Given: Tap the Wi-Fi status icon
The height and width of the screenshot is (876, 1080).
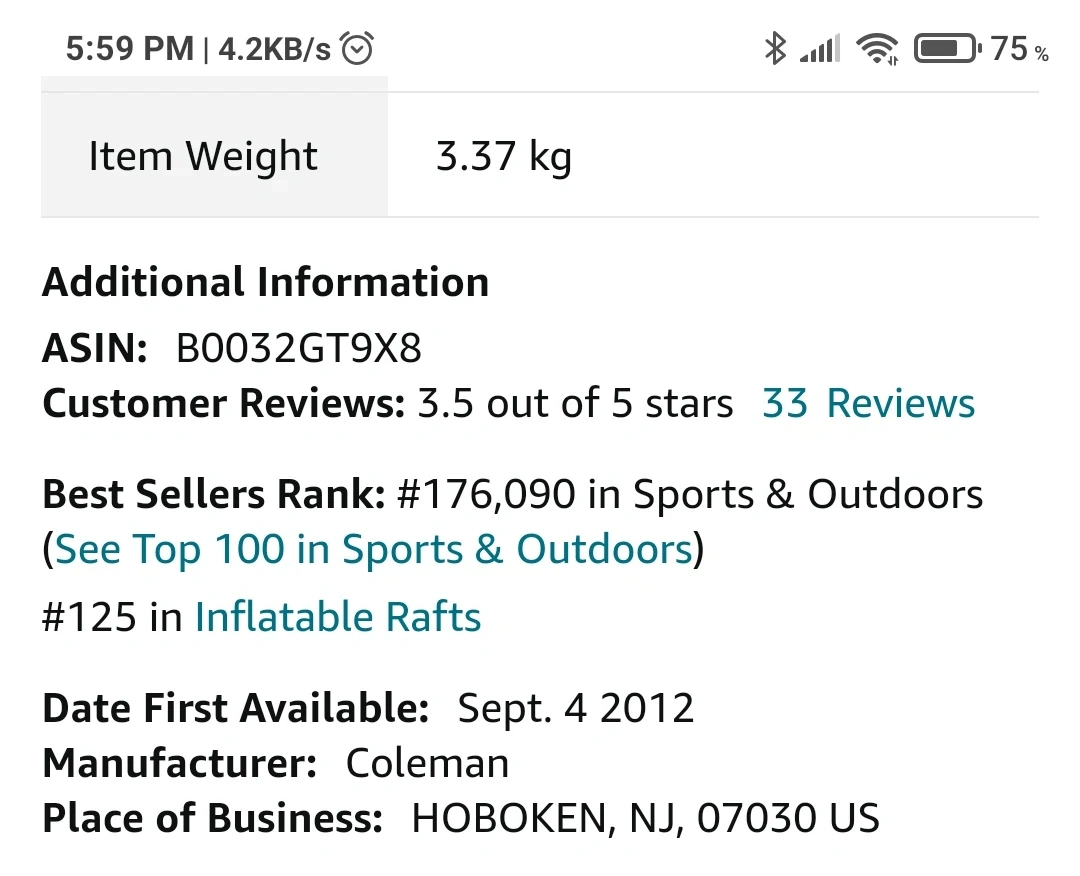Looking at the screenshot, I should pyautogui.click(x=877, y=48).
